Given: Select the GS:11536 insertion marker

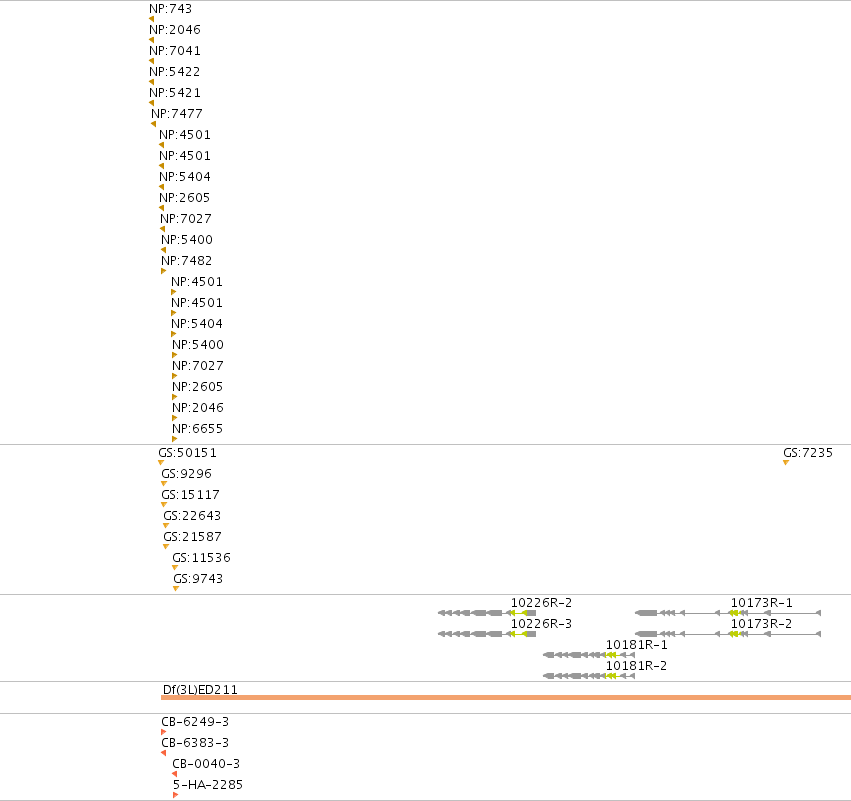Looking at the screenshot, I should click(x=175, y=568).
